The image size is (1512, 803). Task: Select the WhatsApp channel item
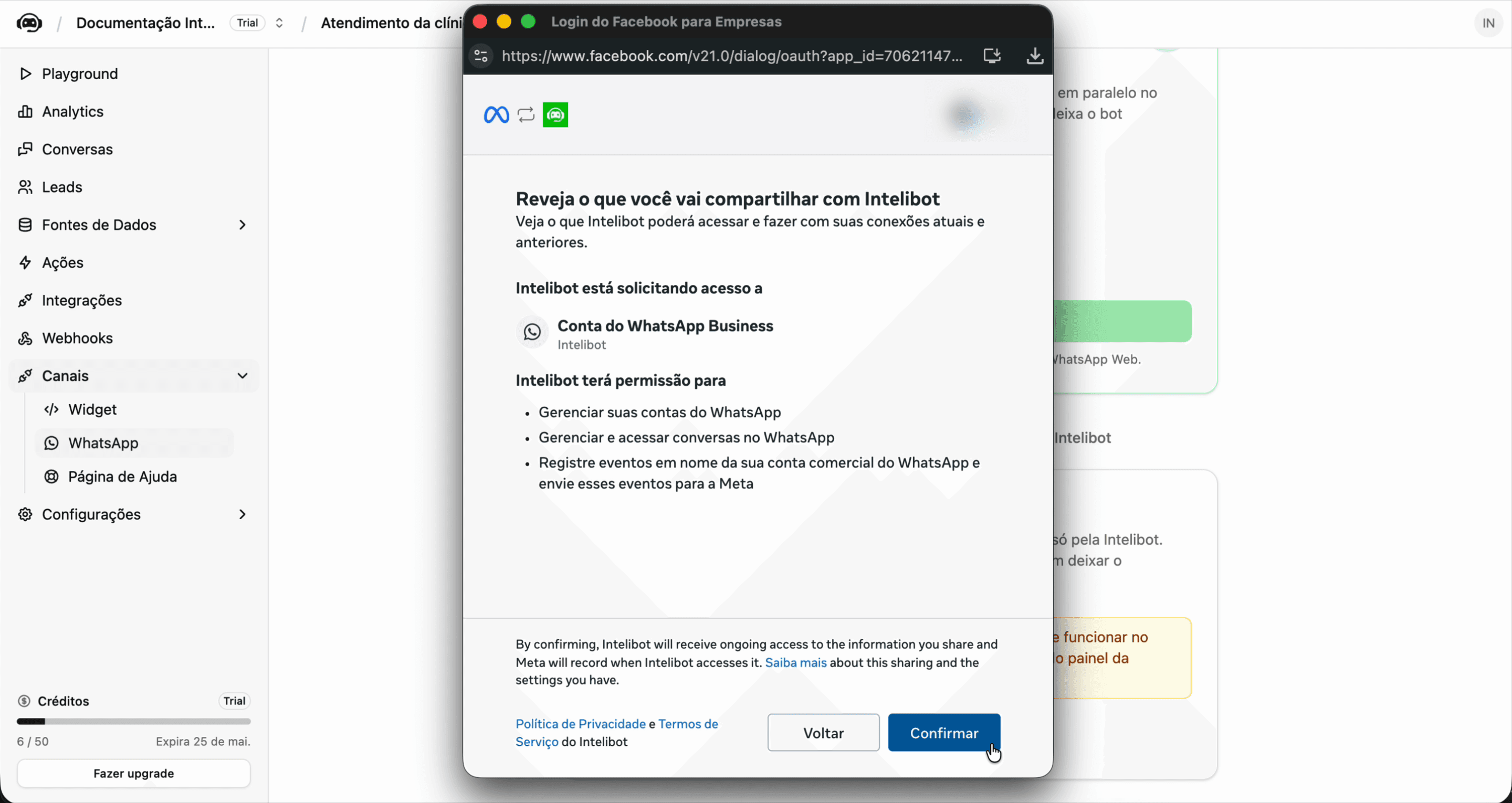coord(134,443)
